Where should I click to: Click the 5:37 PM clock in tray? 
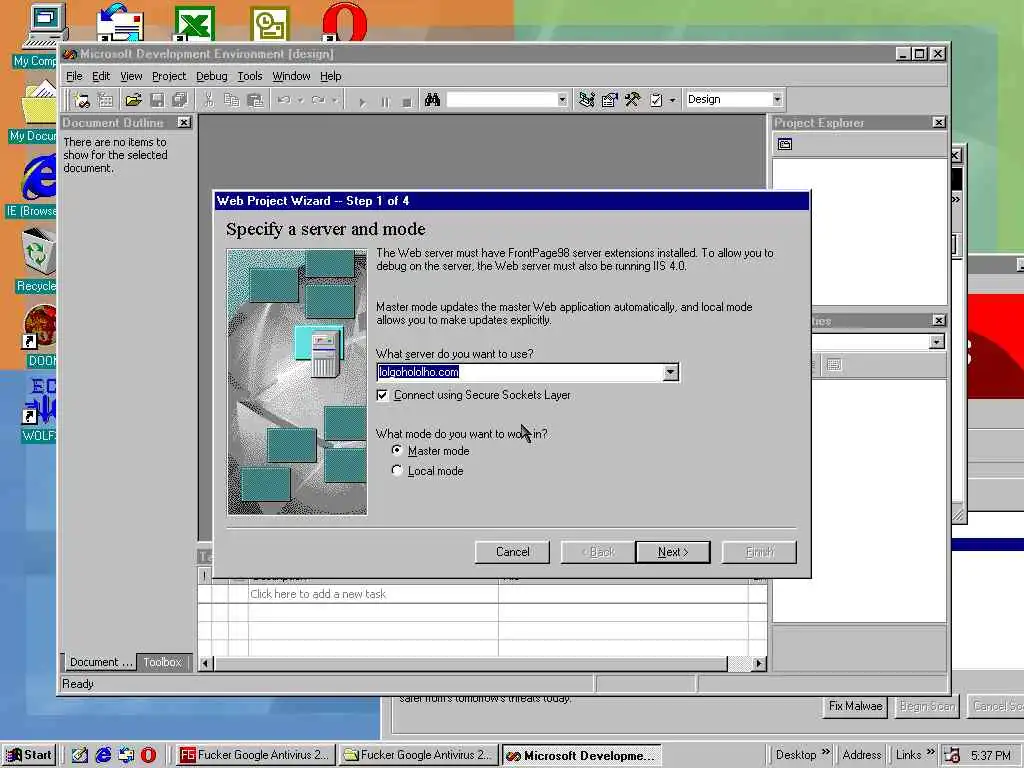tap(991, 756)
